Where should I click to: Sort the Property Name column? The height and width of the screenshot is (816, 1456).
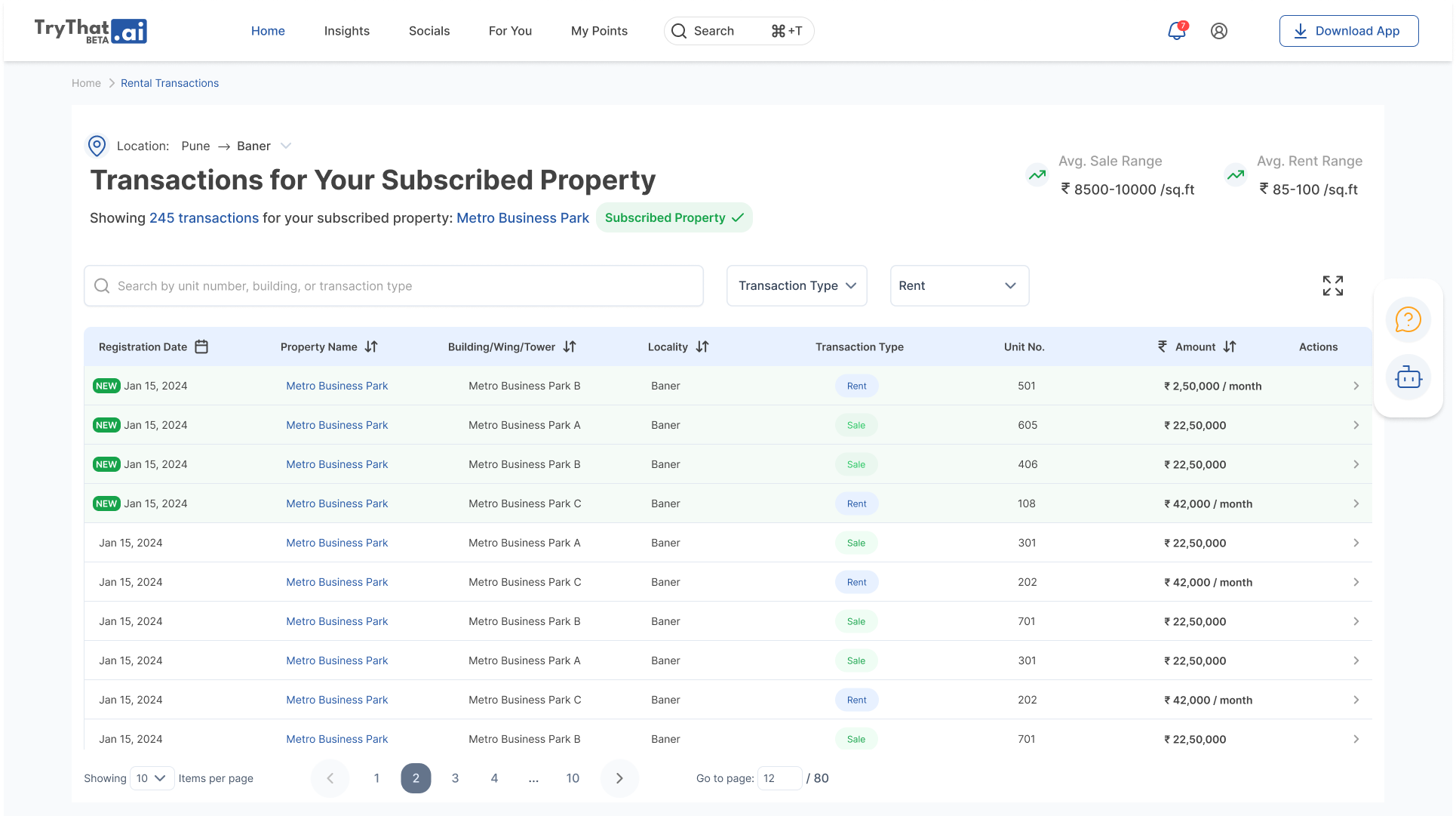[x=371, y=346]
